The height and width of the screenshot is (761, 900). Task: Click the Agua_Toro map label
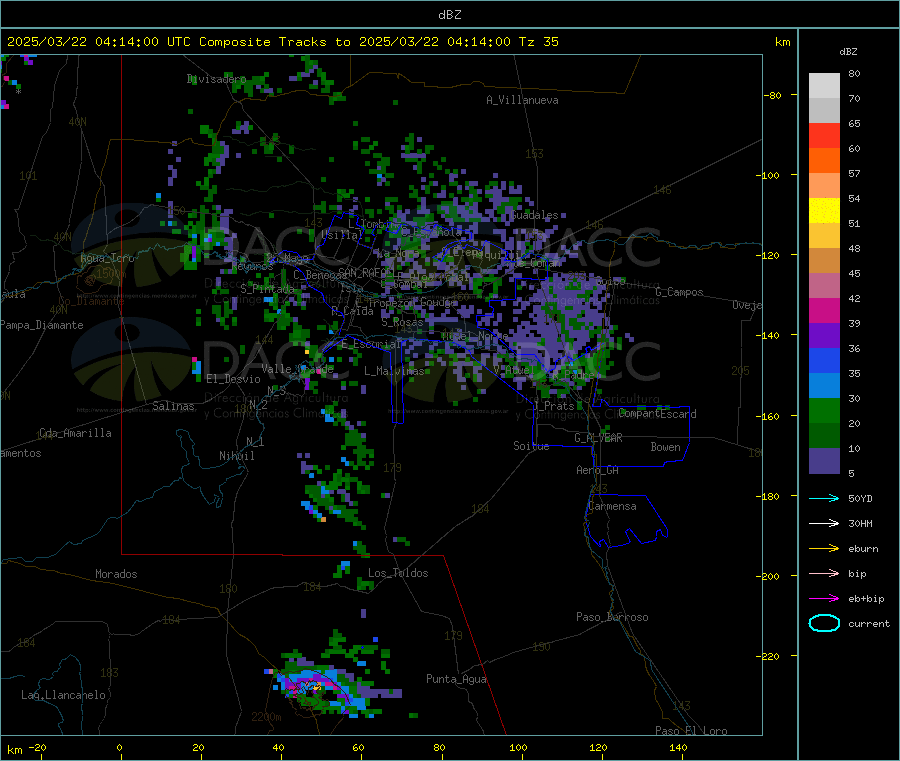(107, 258)
